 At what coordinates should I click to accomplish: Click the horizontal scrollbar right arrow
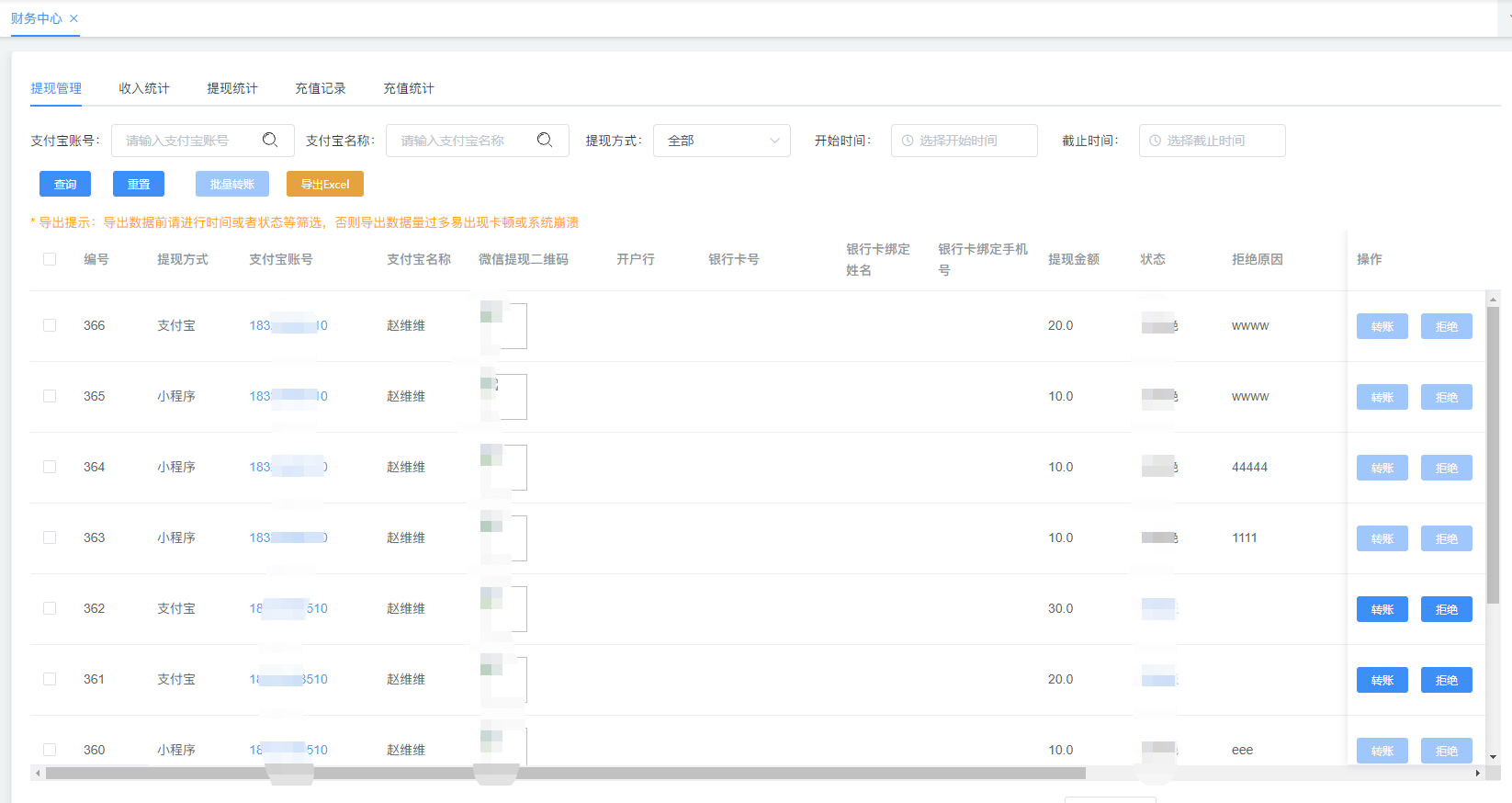pyautogui.click(x=1477, y=773)
